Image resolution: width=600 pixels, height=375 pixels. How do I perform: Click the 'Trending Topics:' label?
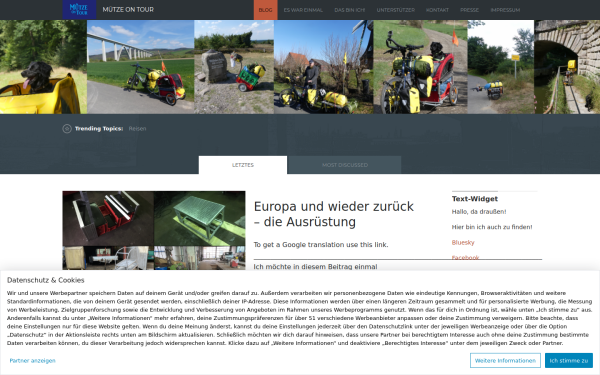tap(99, 129)
